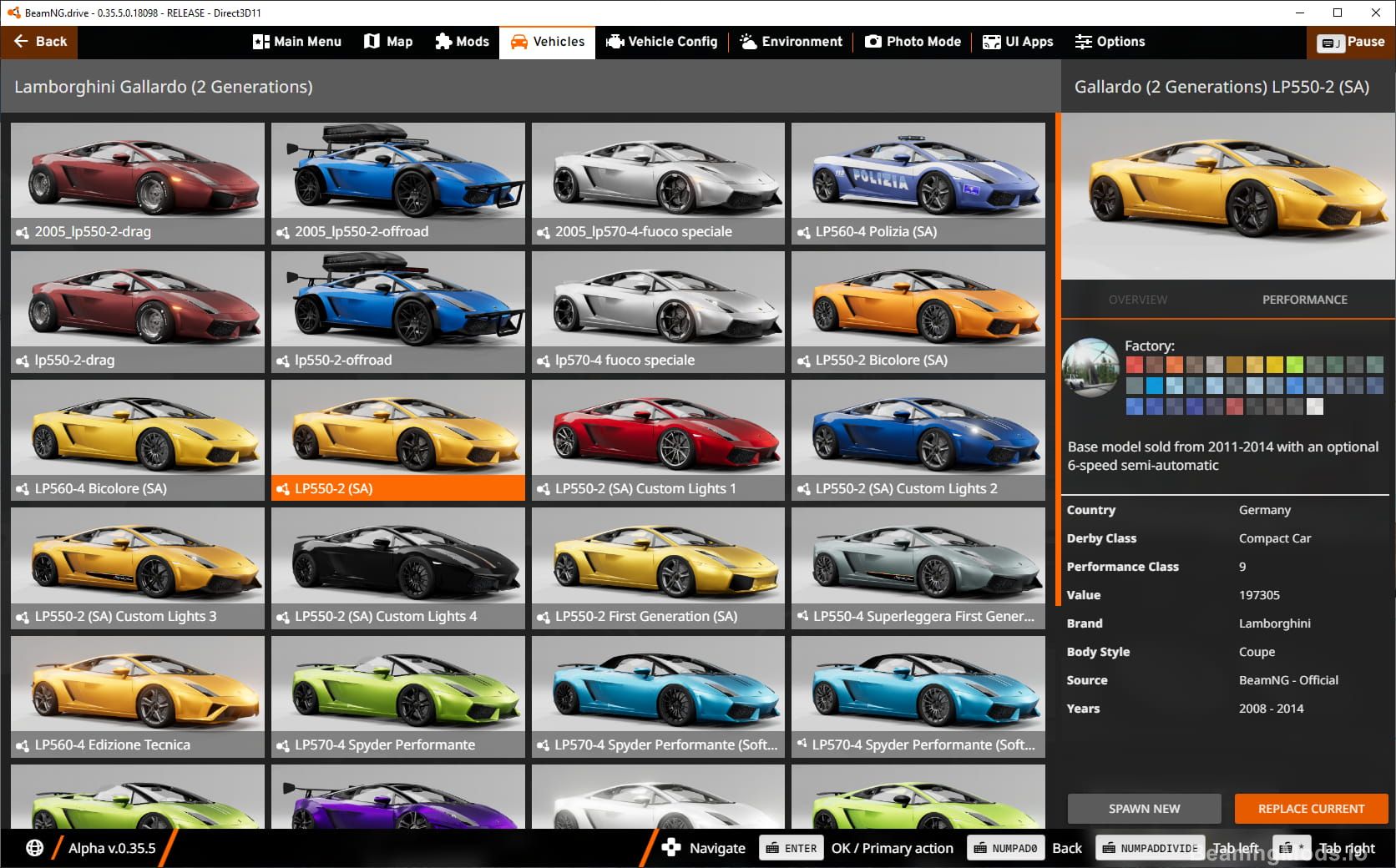Click config icon beside lp550-2-offroad label
Viewport: 1396px width, 868px height.
tap(283, 361)
